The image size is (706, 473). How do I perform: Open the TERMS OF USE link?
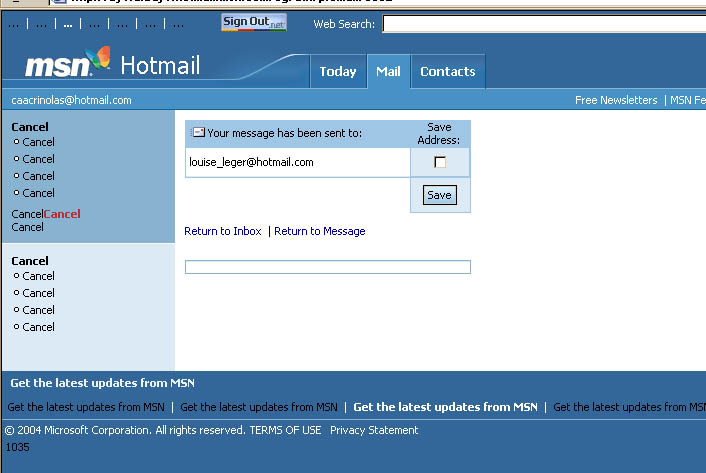click(x=286, y=430)
